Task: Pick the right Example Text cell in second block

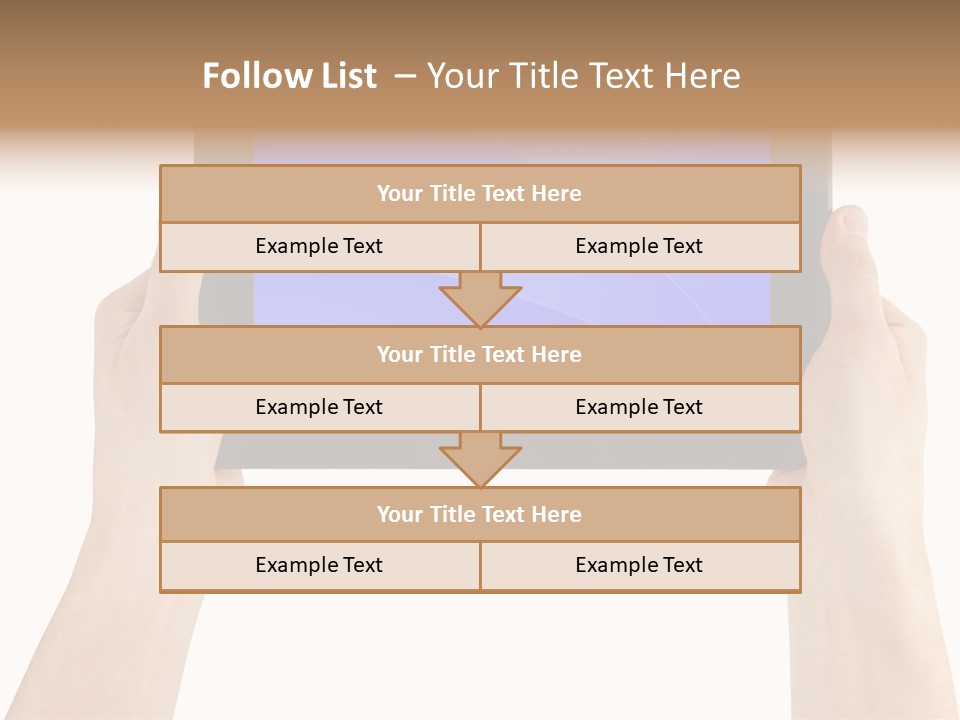Action: (639, 407)
